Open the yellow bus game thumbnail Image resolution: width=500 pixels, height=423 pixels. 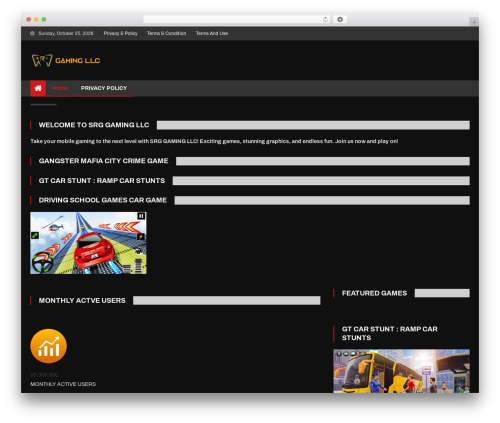(x=401, y=371)
